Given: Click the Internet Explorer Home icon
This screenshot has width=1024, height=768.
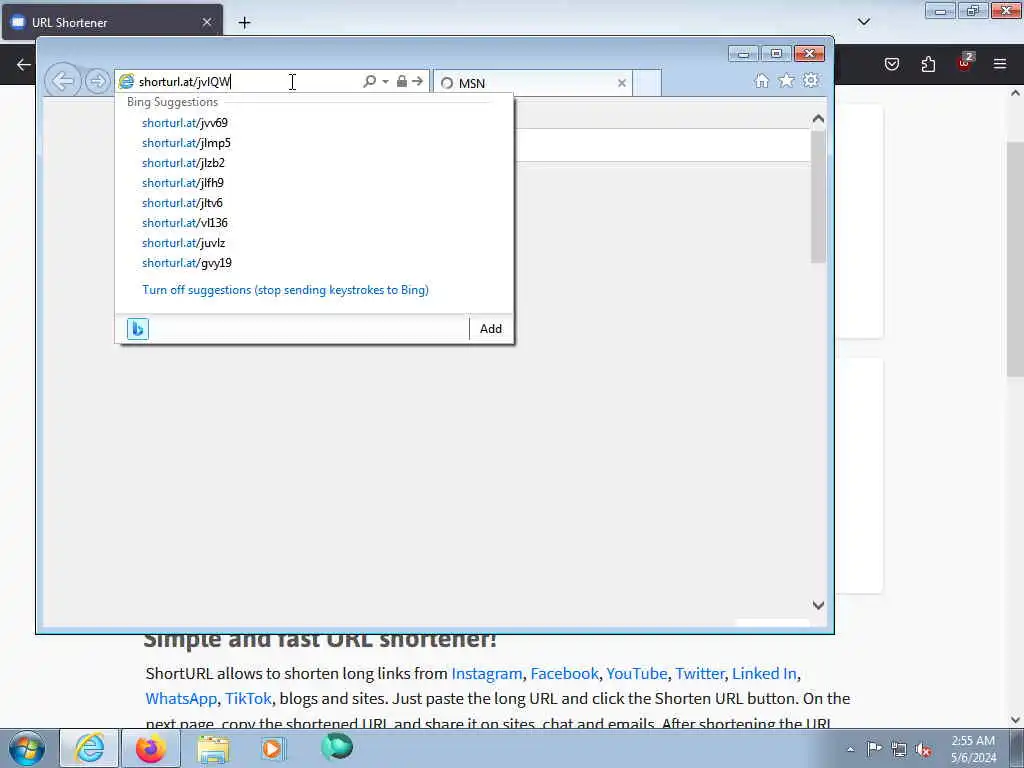Looking at the screenshot, I should (761, 80).
